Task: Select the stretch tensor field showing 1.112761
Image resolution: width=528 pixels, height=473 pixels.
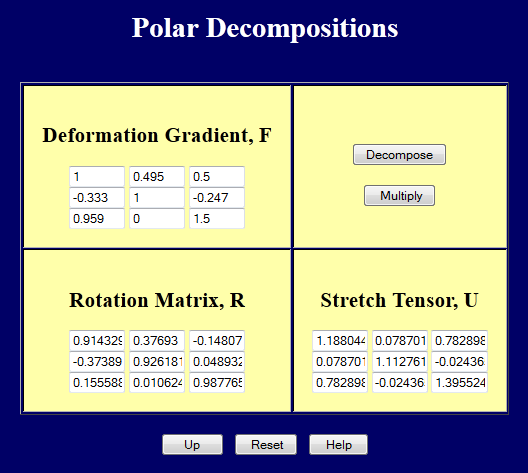Action: (x=400, y=362)
